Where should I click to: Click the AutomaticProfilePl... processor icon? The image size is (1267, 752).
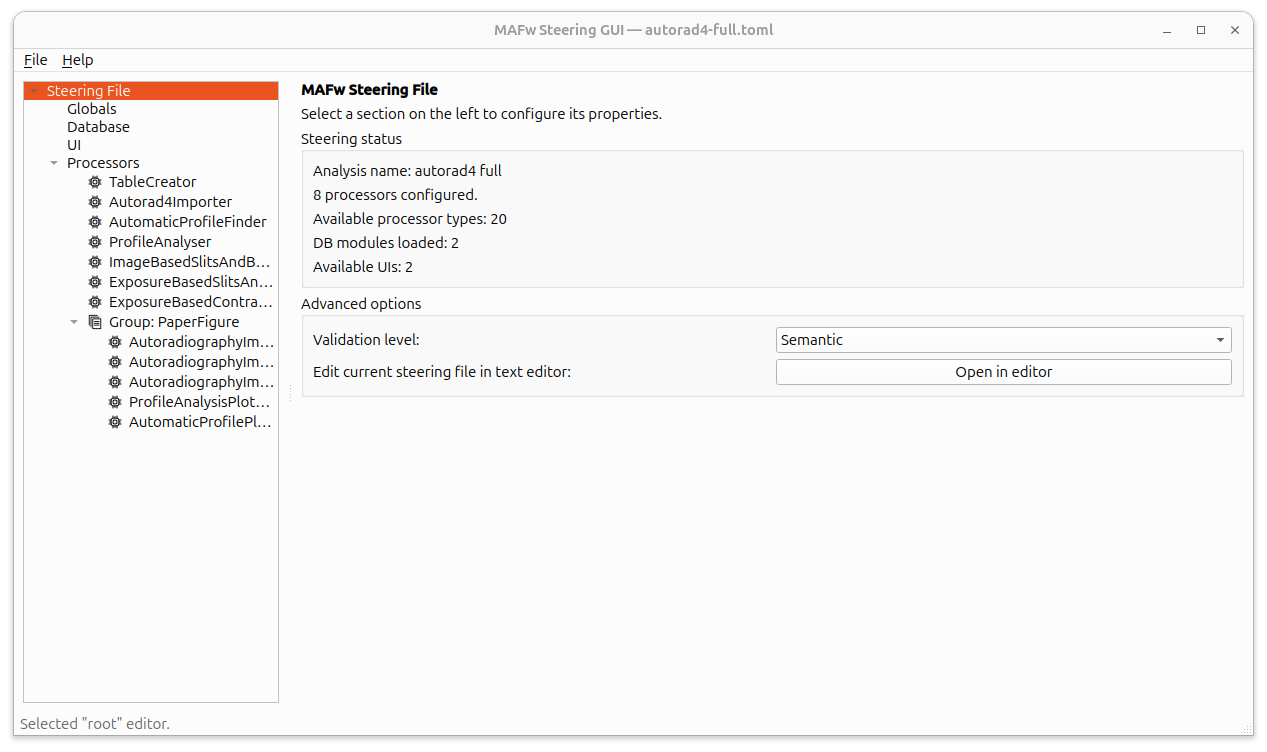coord(113,421)
